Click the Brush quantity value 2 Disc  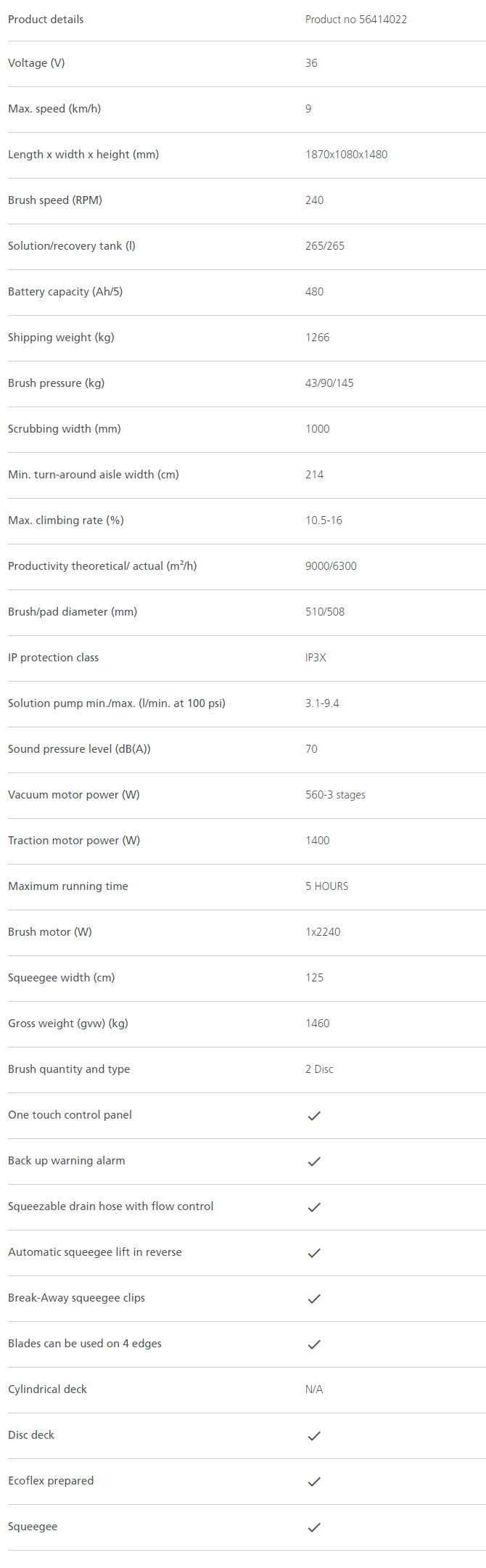click(x=319, y=1069)
